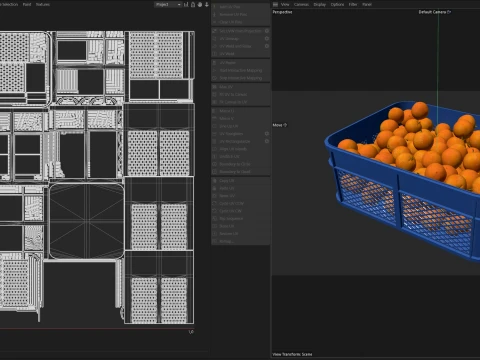Open the viewport Cameras menu
This screenshot has width=480, height=360.
pyautogui.click(x=301, y=4)
